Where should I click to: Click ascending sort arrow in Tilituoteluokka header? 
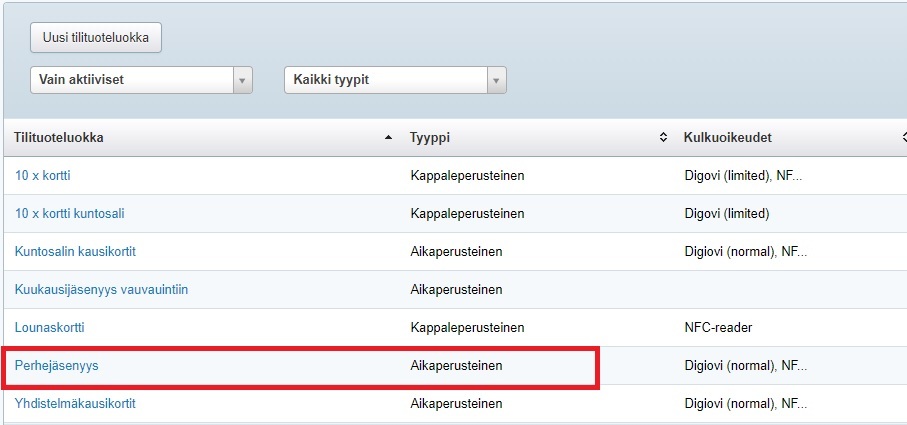[x=388, y=138]
